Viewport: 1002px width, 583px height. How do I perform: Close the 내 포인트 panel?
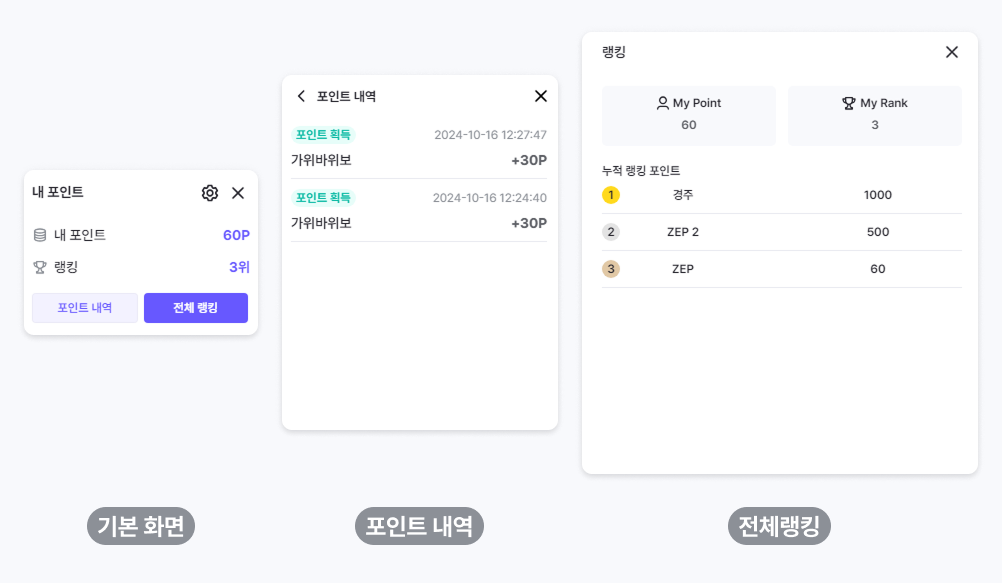point(238,193)
